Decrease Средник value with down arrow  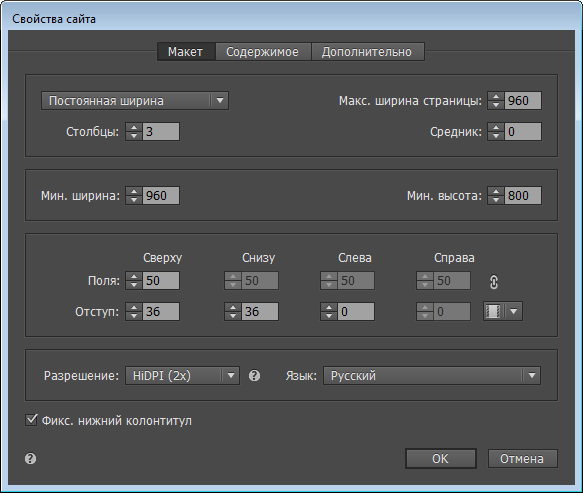(x=496, y=136)
